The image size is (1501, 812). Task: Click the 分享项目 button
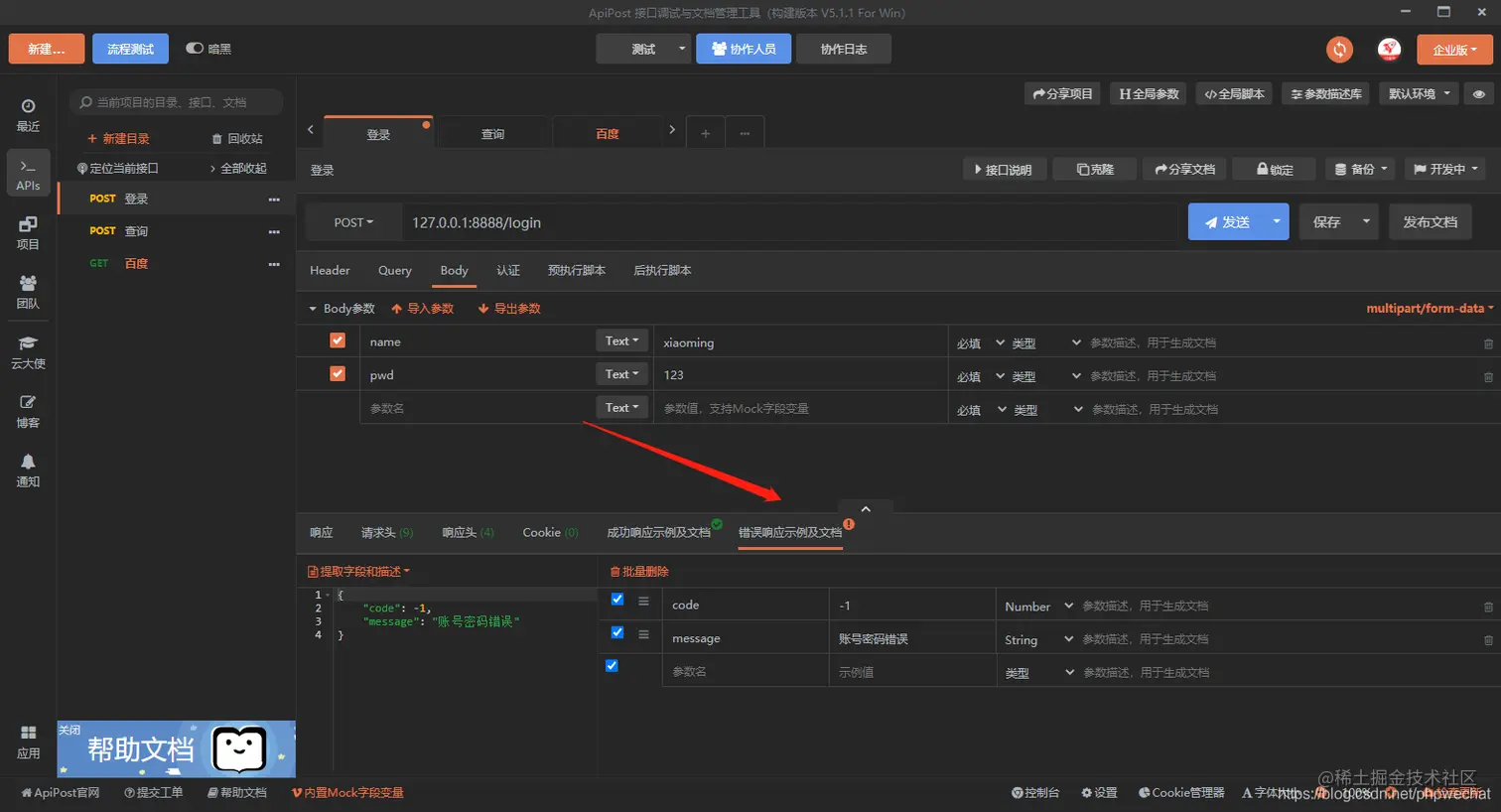point(1063,94)
